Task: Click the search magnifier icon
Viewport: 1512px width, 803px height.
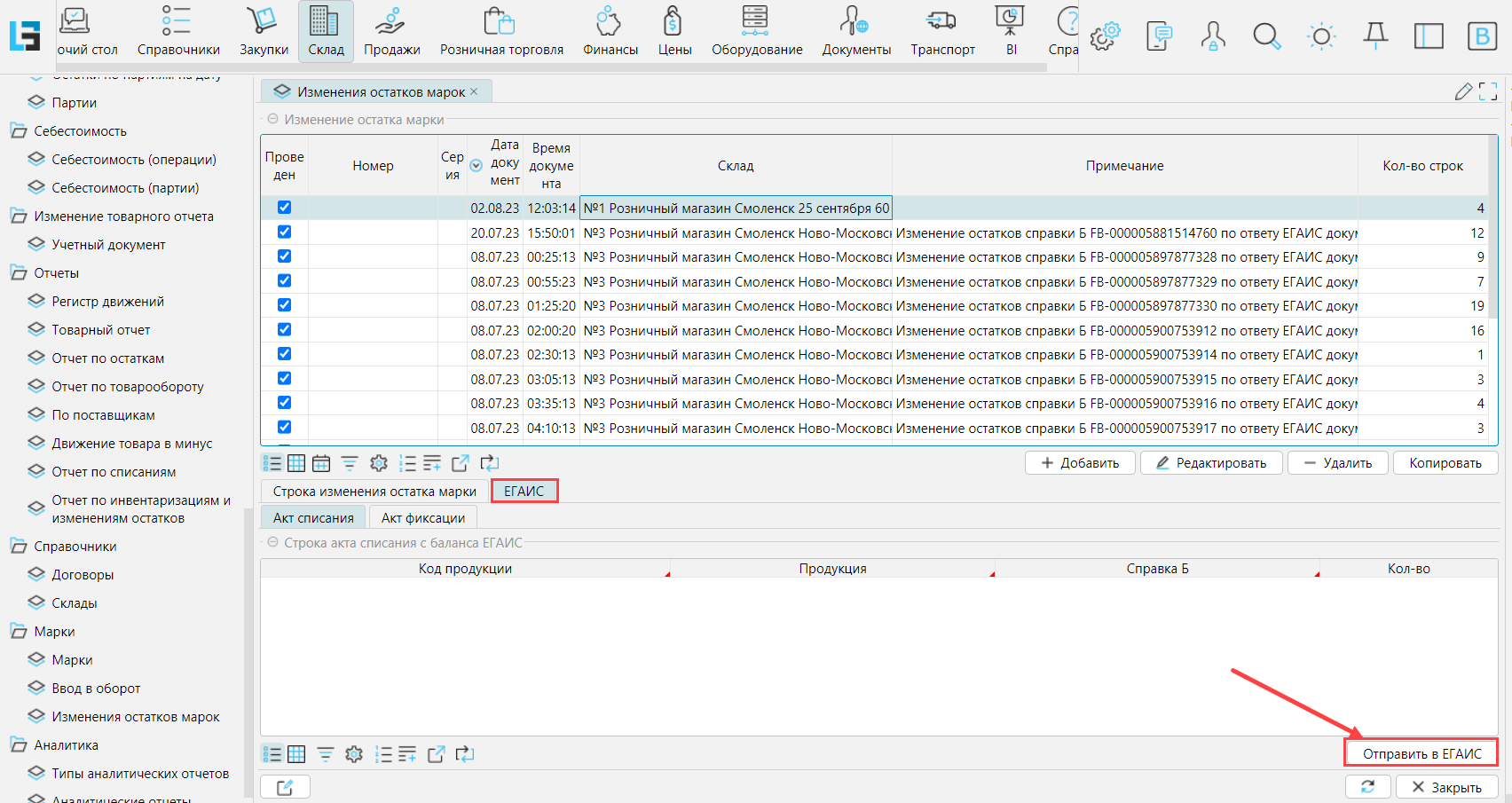Action: (1266, 36)
